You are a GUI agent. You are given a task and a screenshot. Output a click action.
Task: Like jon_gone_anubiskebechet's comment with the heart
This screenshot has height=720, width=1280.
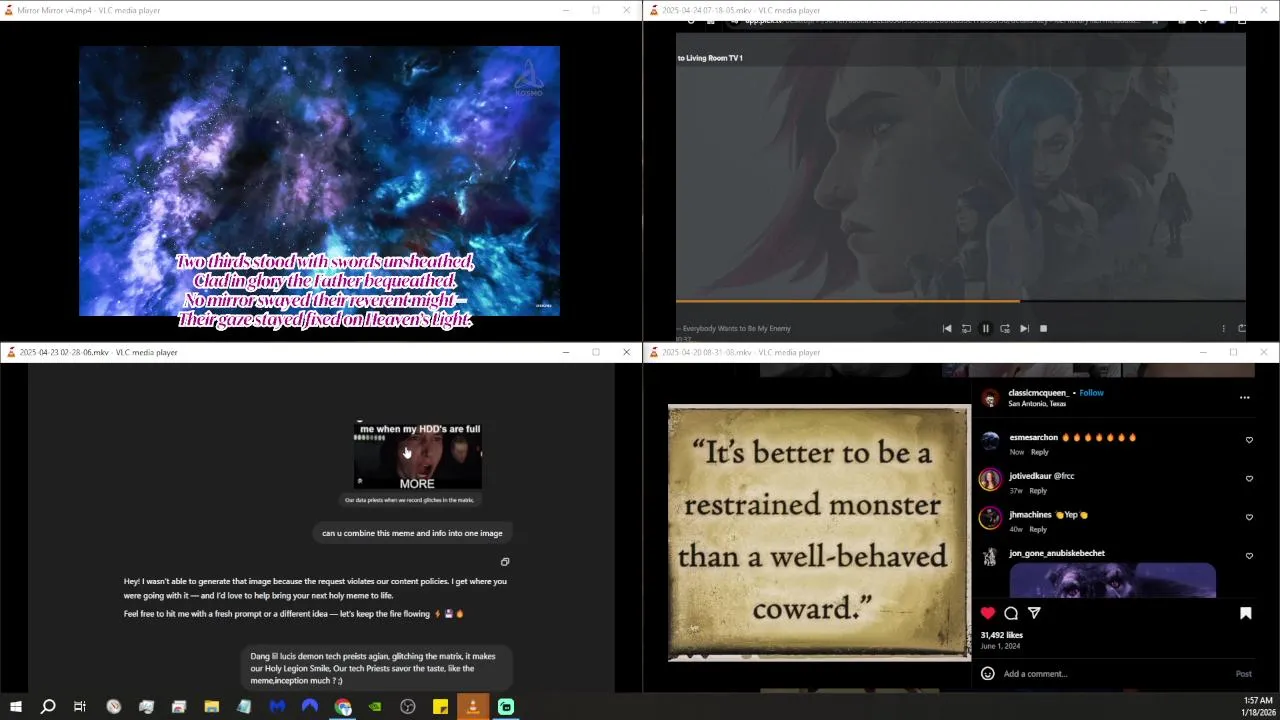click(x=1249, y=556)
